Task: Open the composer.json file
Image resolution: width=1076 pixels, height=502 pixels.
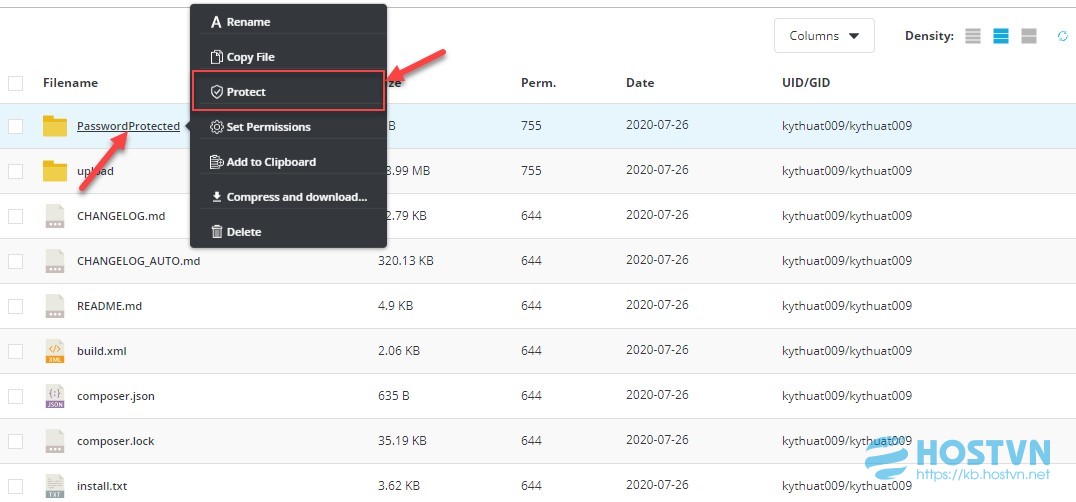Action: click(x=116, y=396)
